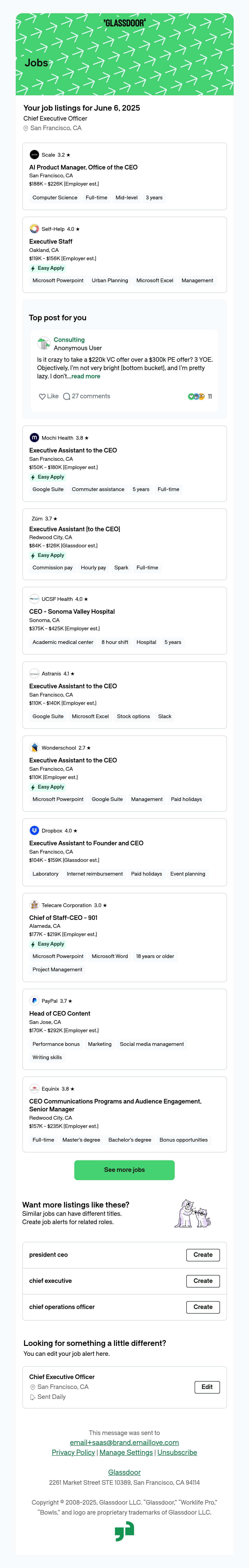The width and height of the screenshot is (249, 1568).
Task: Click the Wonderschool company logo
Action: [34, 748]
